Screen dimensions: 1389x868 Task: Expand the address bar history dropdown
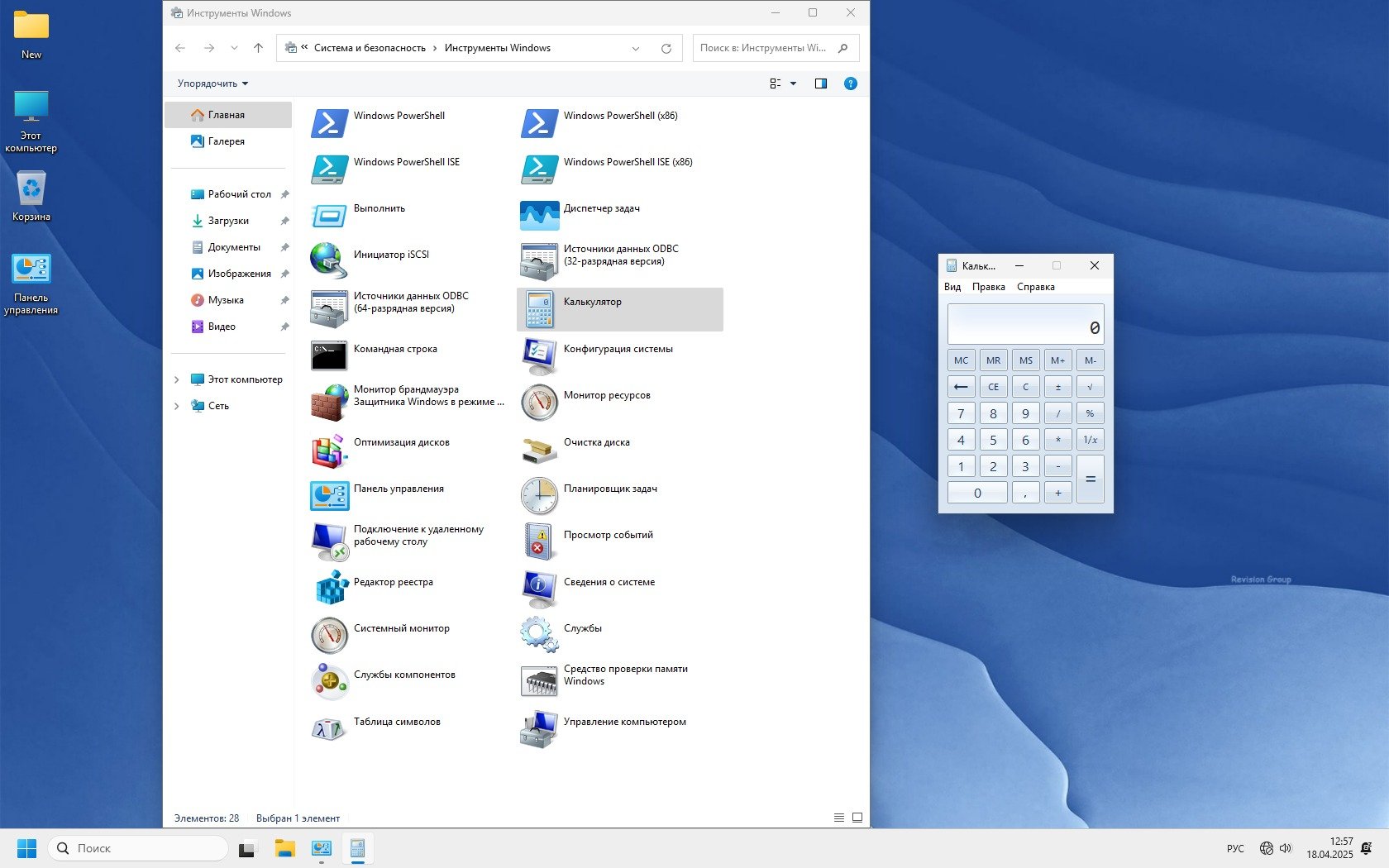click(x=636, y=48)
